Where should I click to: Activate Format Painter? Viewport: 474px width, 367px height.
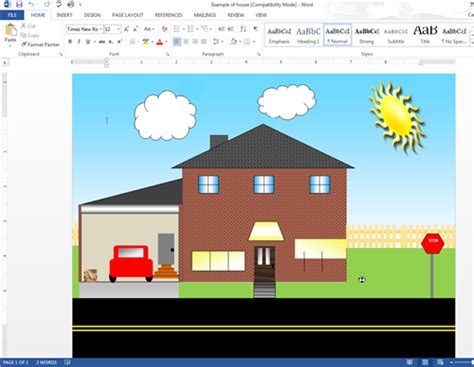coord(40,44)
